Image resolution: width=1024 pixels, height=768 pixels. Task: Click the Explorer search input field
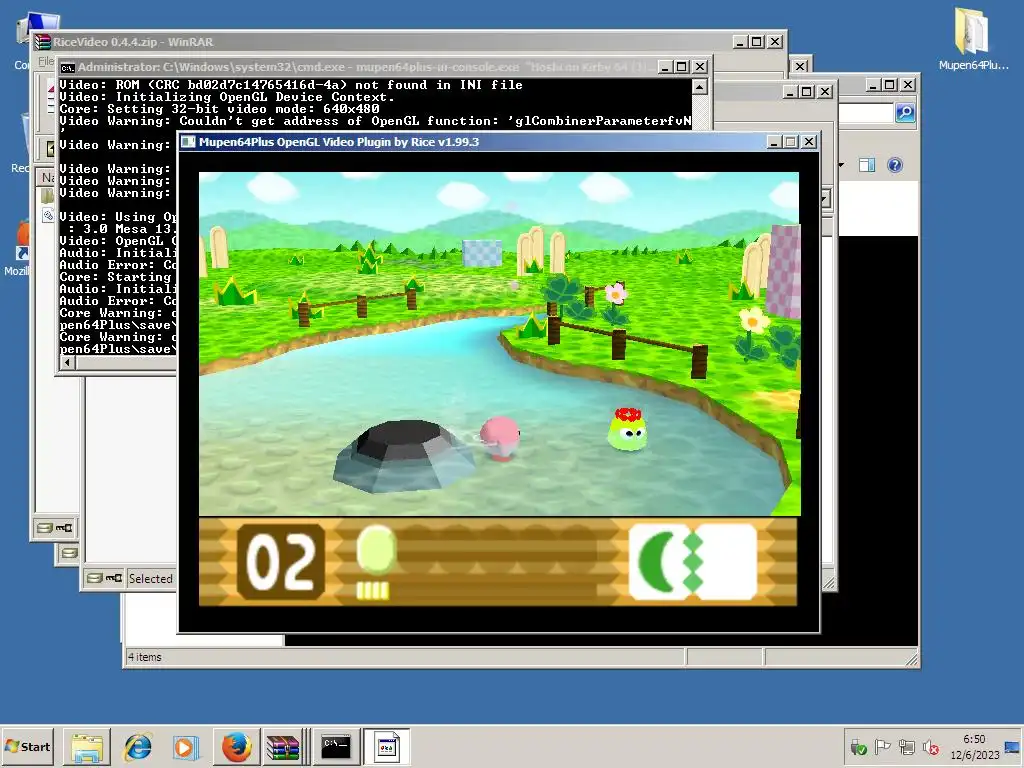click(866, 112)
